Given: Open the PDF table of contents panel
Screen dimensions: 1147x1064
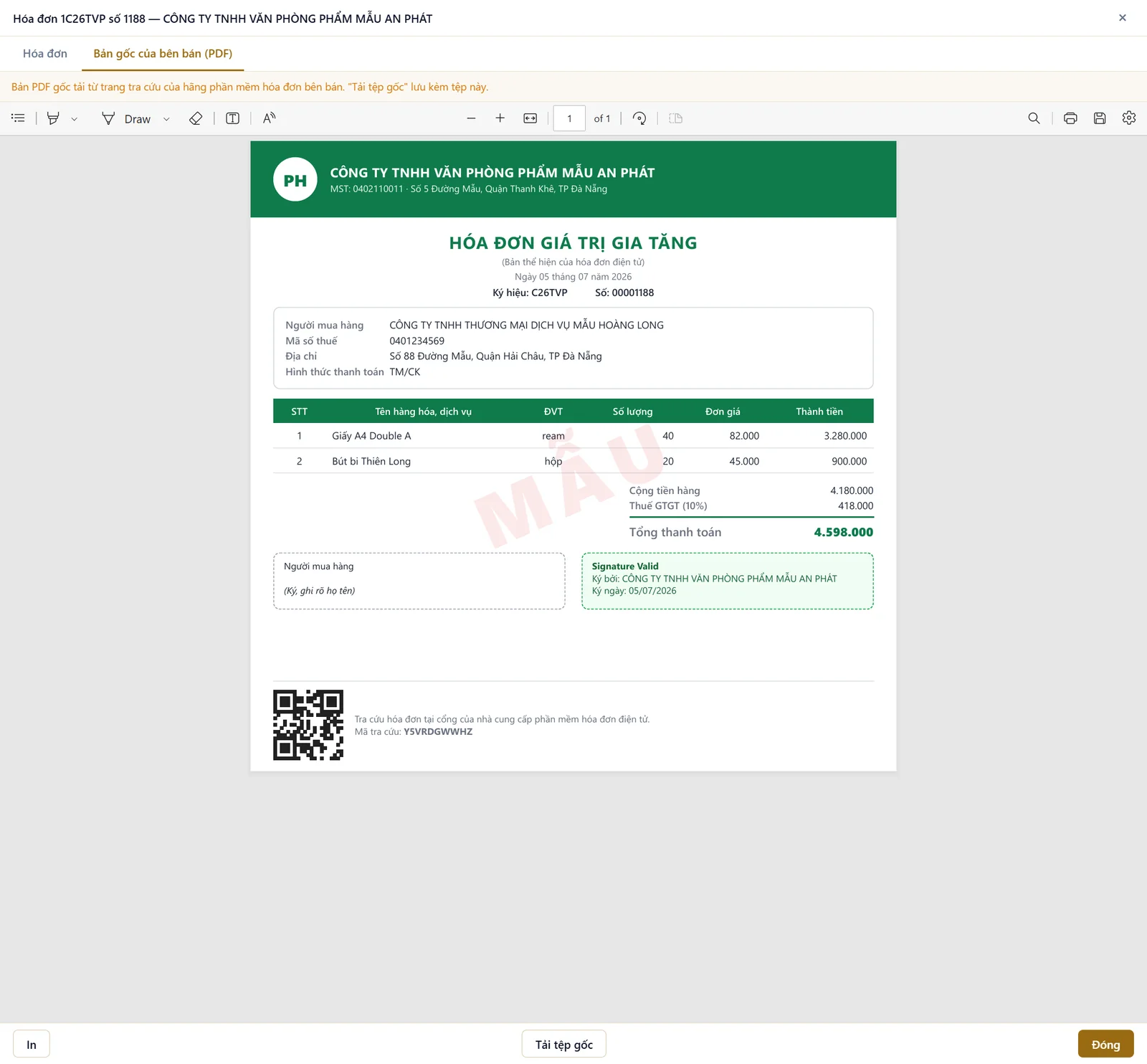Looking at the screenshot, I should pos(19,118).
